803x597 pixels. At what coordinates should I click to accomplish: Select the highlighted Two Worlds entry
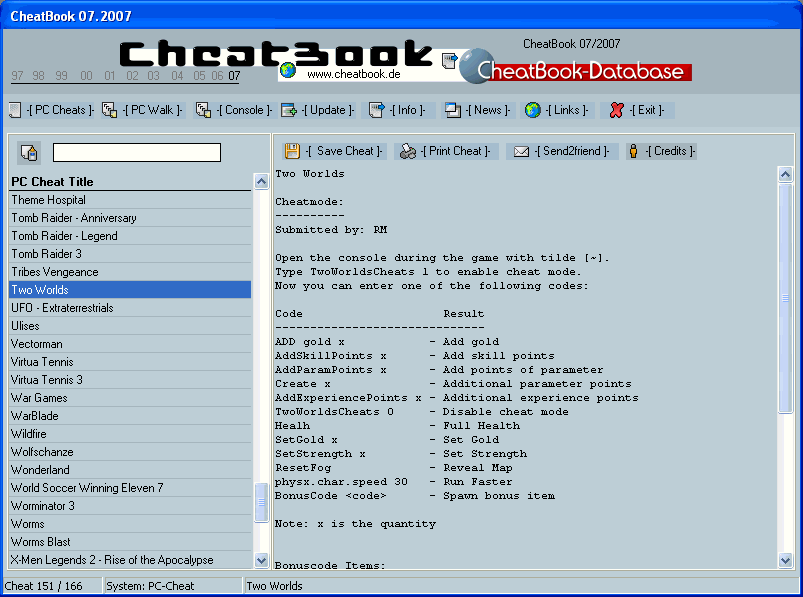[x=131, y=290]
